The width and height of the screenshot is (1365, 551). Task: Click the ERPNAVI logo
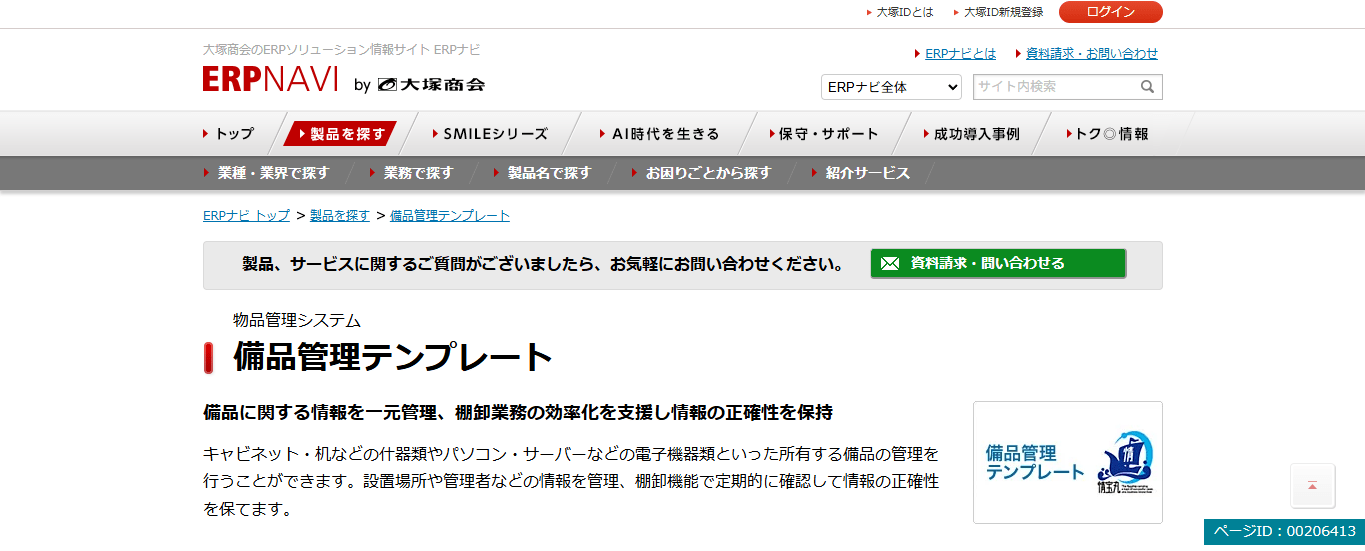click(x=271, y=80)
